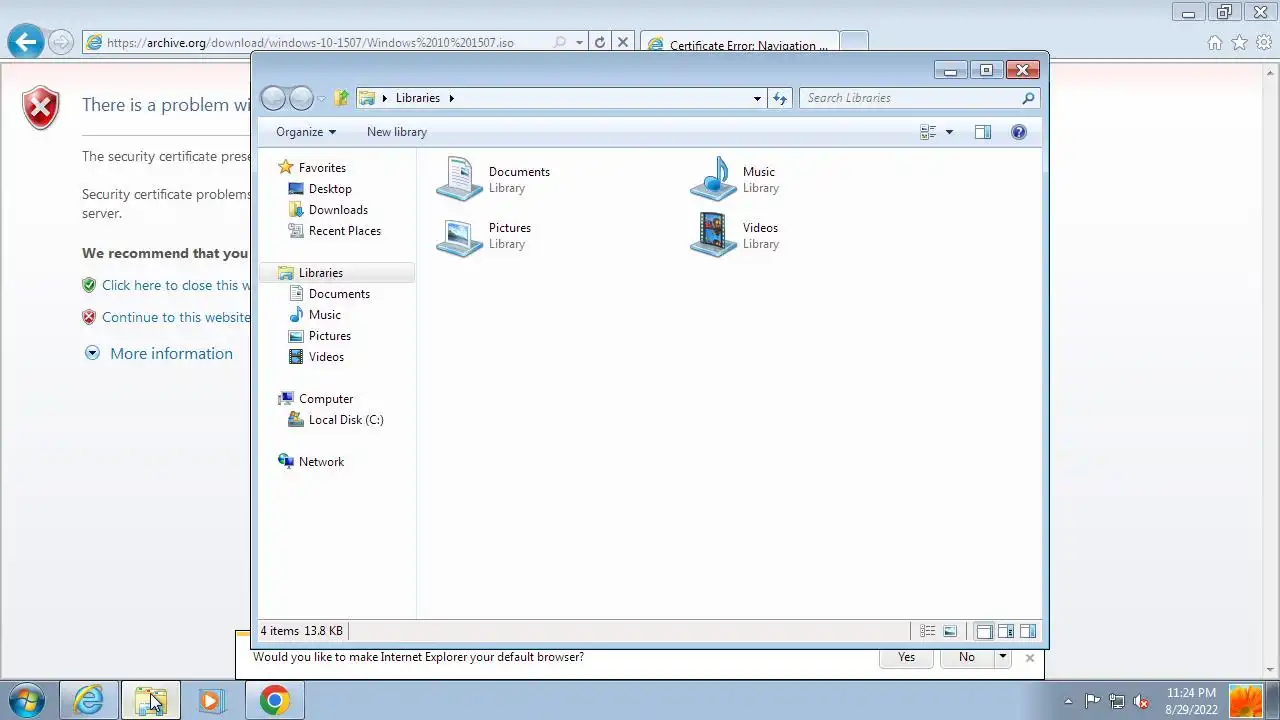
Task: Click No on default browser prompt
Action: (966, 657)
